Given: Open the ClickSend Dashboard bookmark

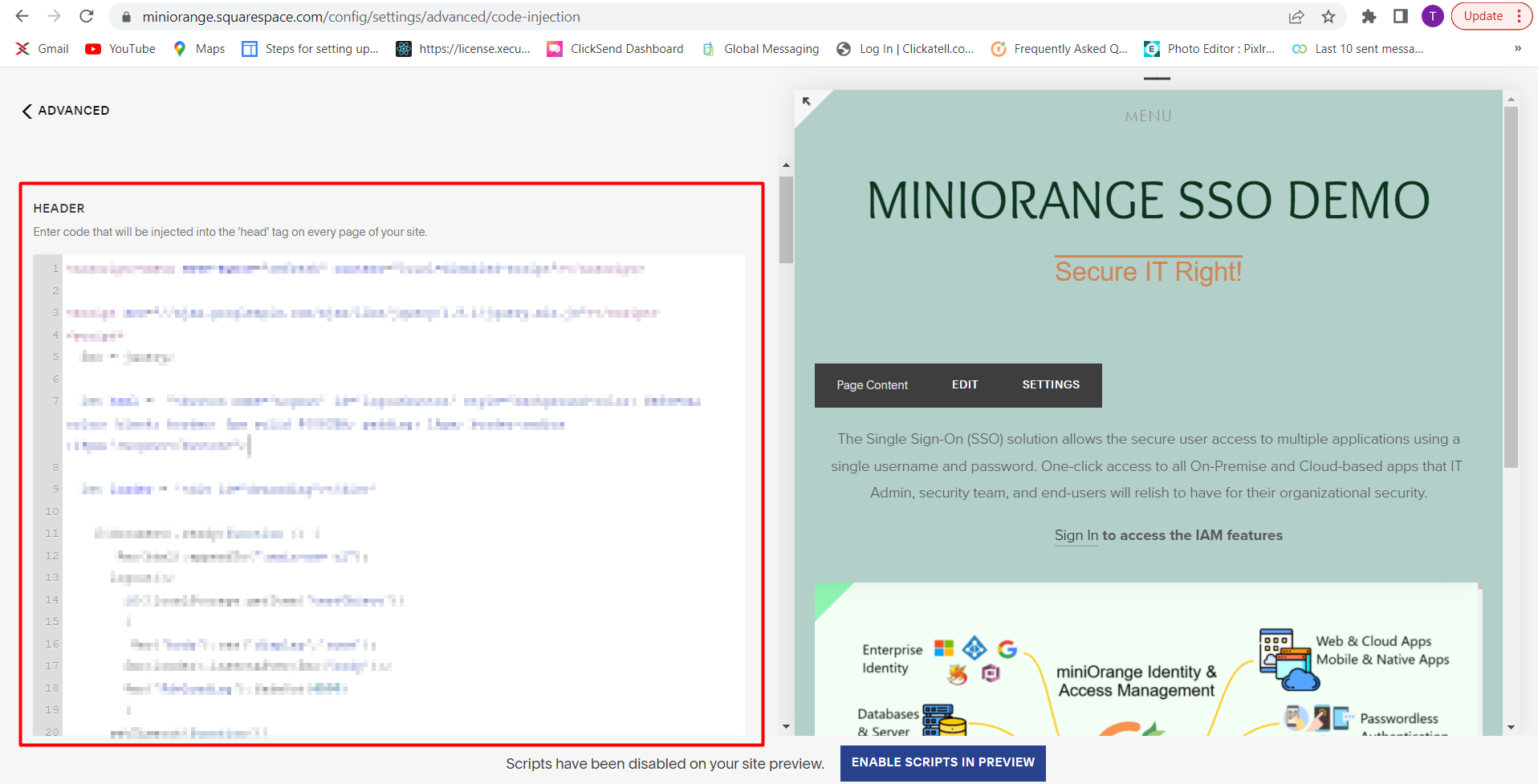Looking at the screenshot, I should pyautogui.click(x=615, y=48).
